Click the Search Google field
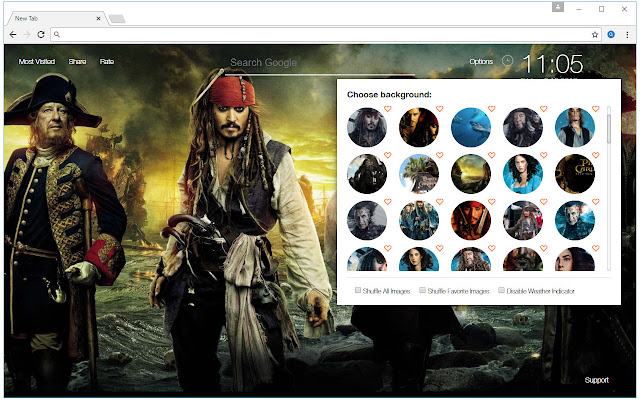This screenshot has height=400, width=640. (320, 63)
